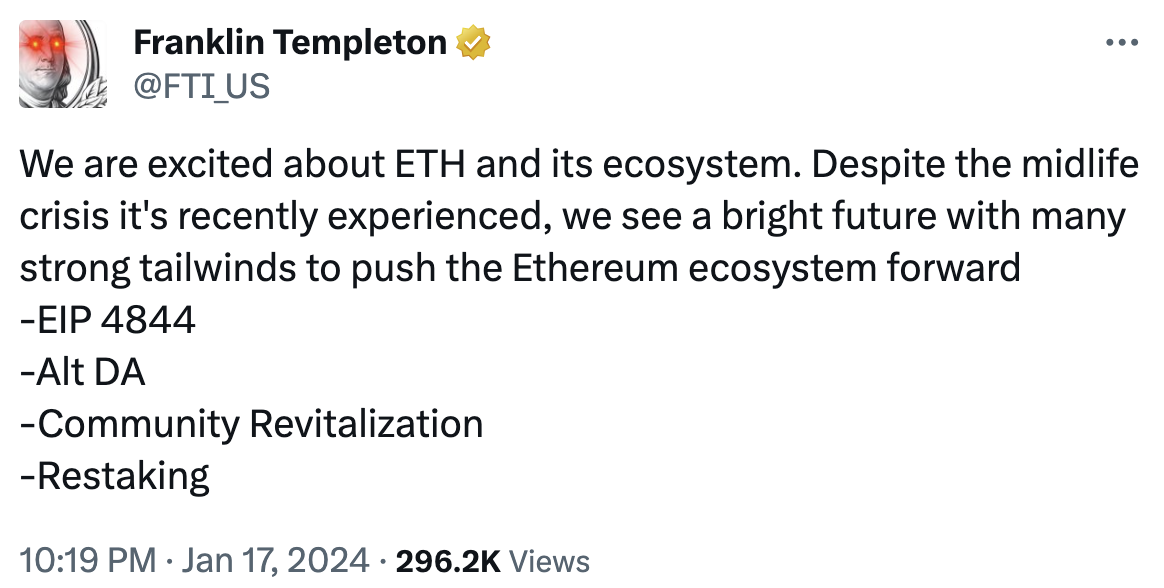Screen dimensions: 1164x588
Task: Select the Community Revitalization line in the tweet
Action: (250, 423)
